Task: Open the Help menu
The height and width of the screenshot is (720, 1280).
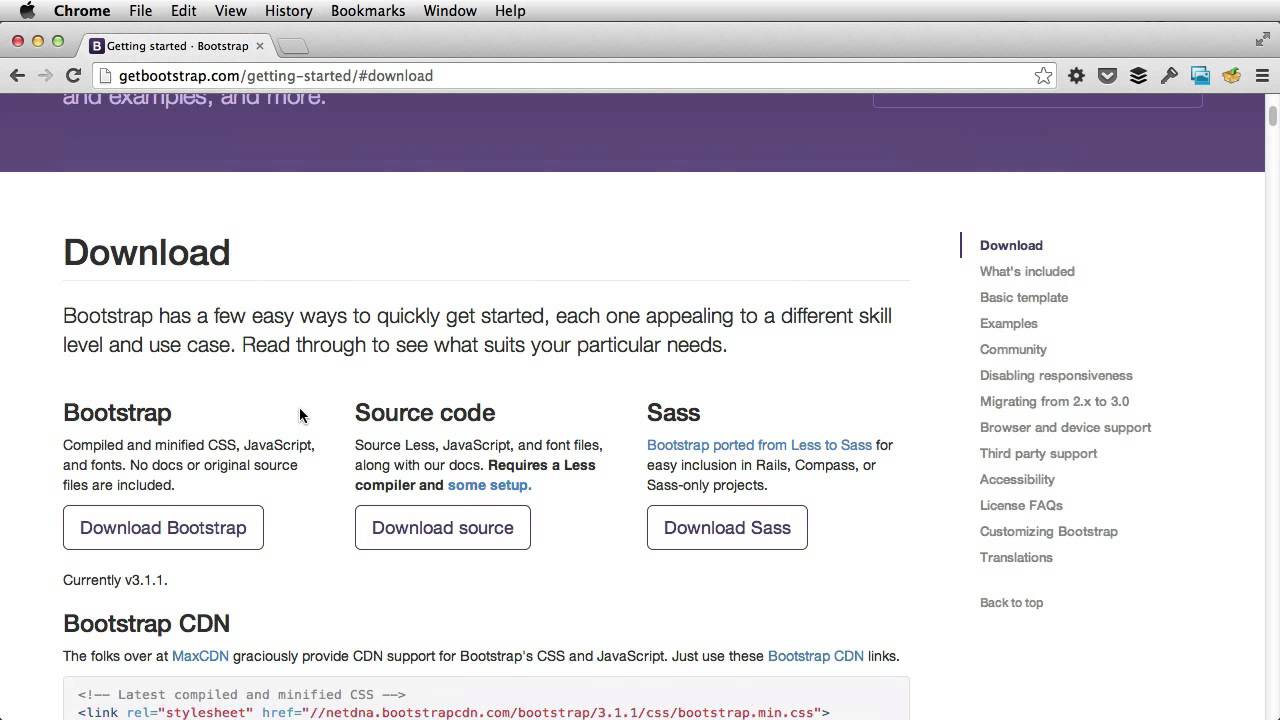Action: point(510,11)
